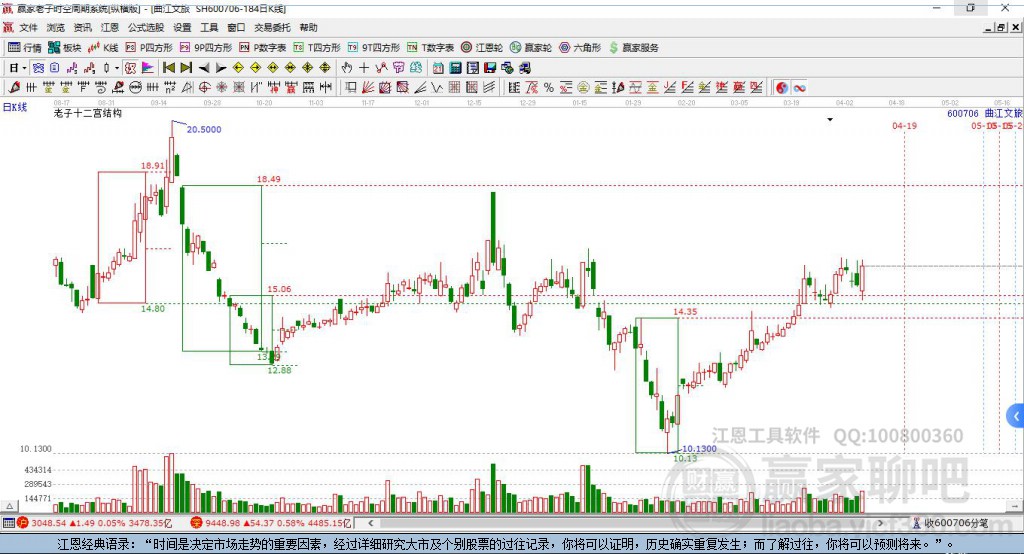1024x554 pixels.
Task: Click the tree-shaped tool icon
Action: tap(416, 68)
